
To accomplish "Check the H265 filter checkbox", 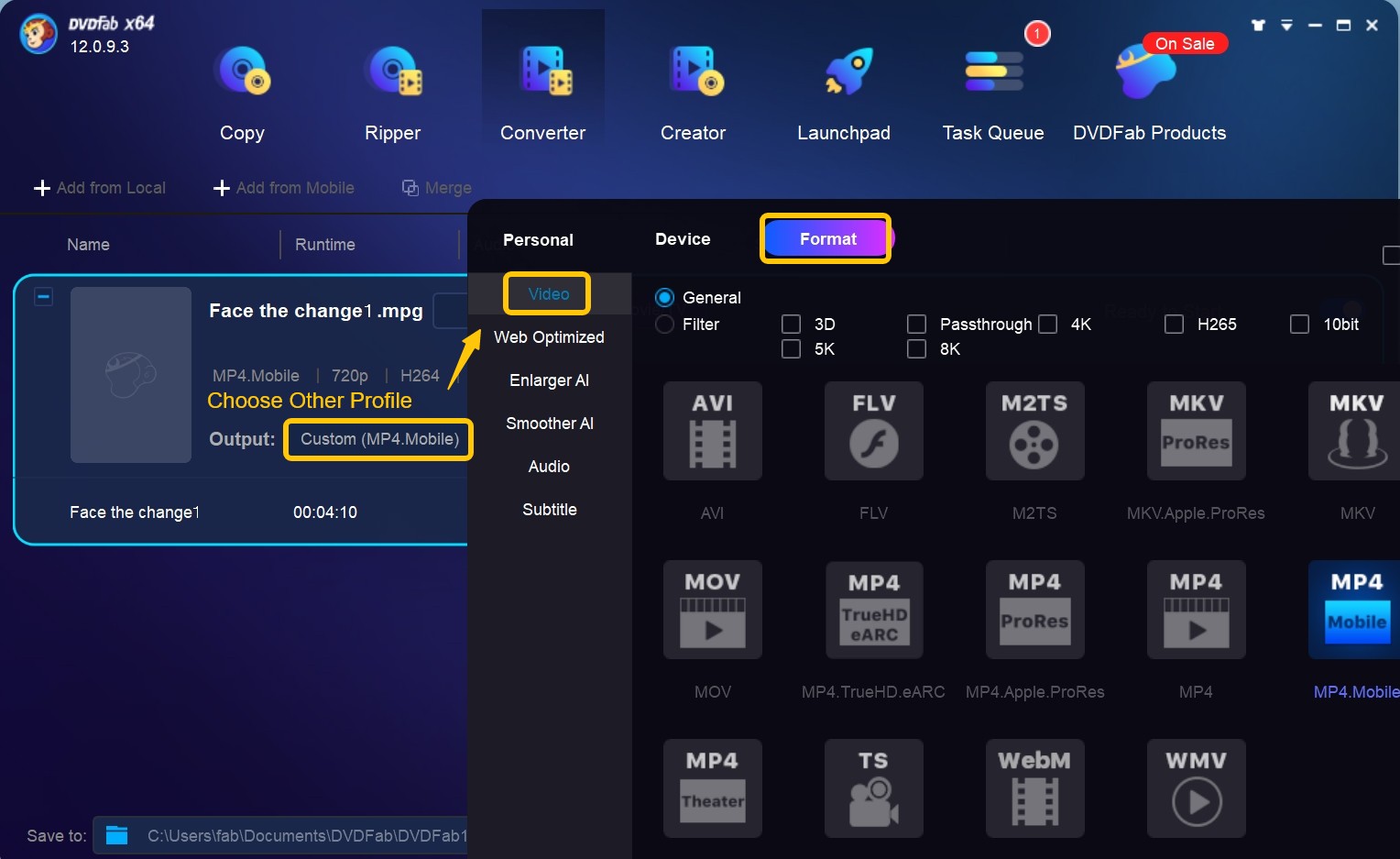I will [1174, 325].
